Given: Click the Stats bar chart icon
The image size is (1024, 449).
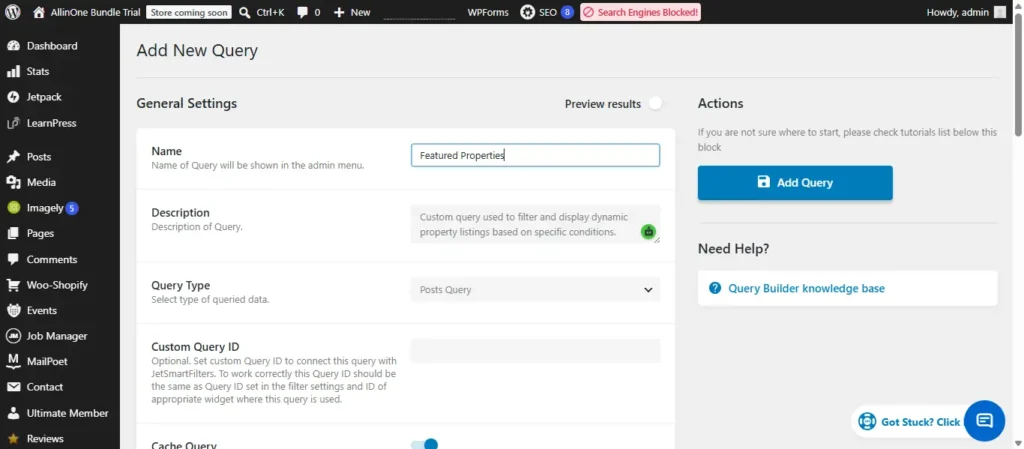Looking at the screenshot, I should tap(13, 71).
